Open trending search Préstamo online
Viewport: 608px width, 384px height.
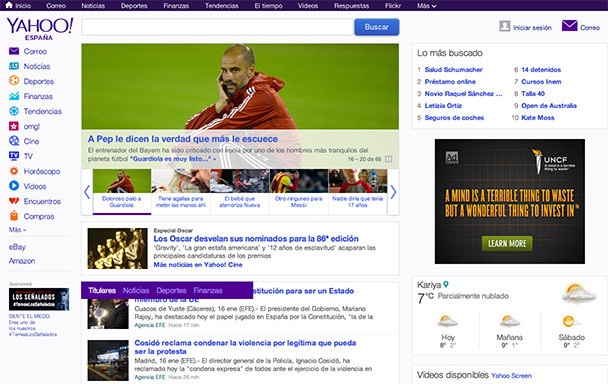[x=450, y=82]
